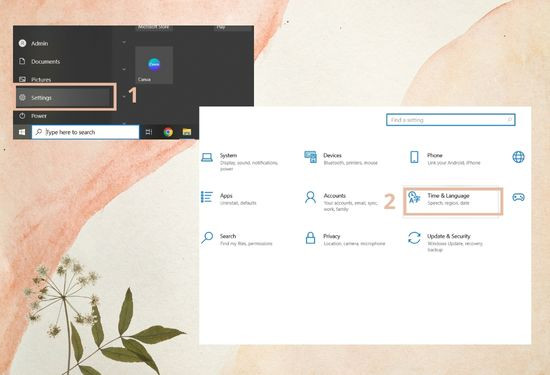Click the Gaming controller icon
Image resolution: width=550 pixels, height=375 pixels.
coord(518,197)
